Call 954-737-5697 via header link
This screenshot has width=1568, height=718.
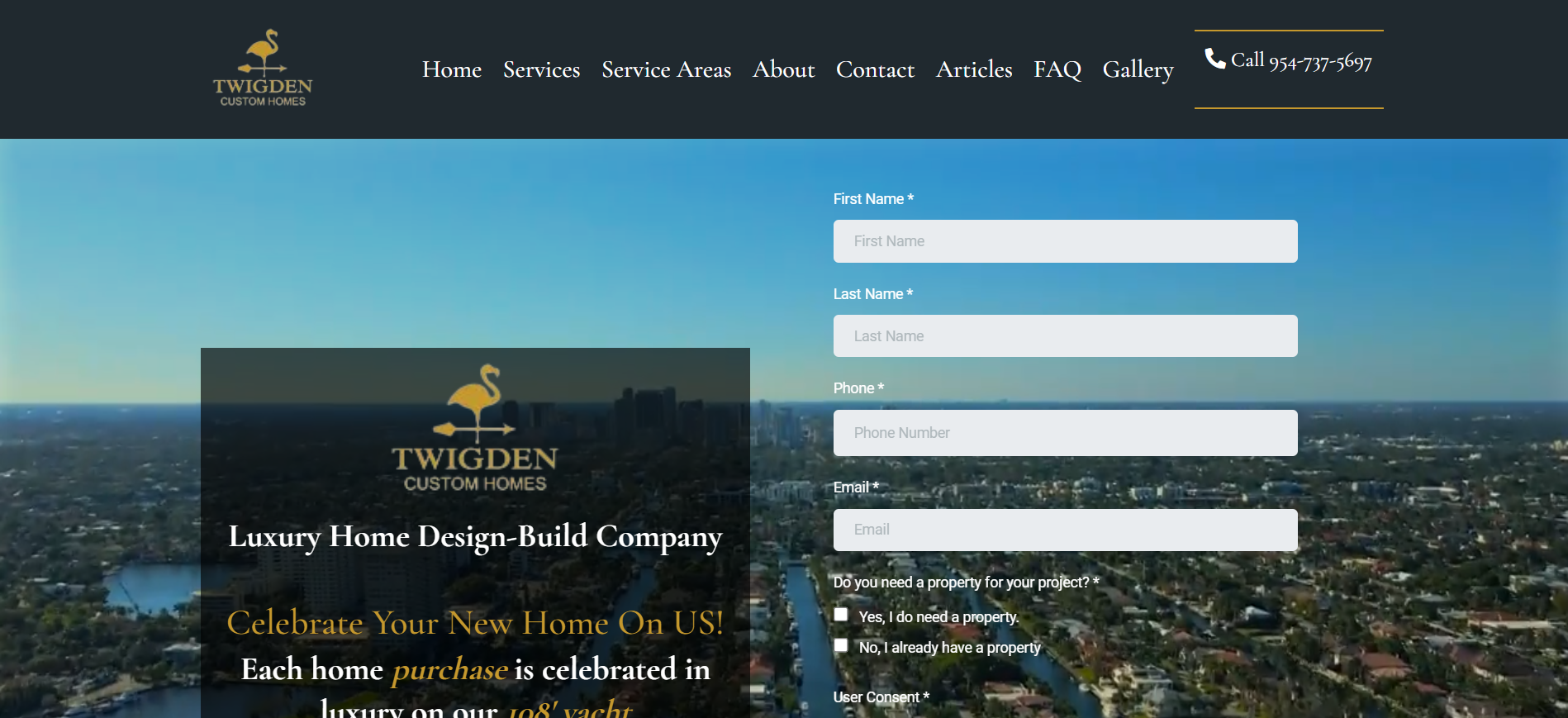(x=1289, y=61)
